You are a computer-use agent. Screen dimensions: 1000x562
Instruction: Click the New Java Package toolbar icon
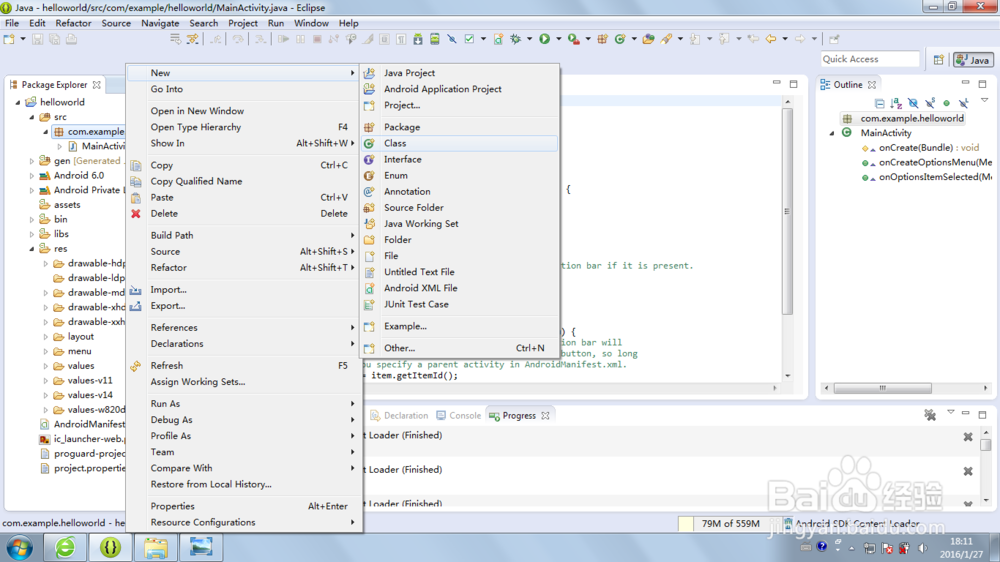[x=602, y=39]
